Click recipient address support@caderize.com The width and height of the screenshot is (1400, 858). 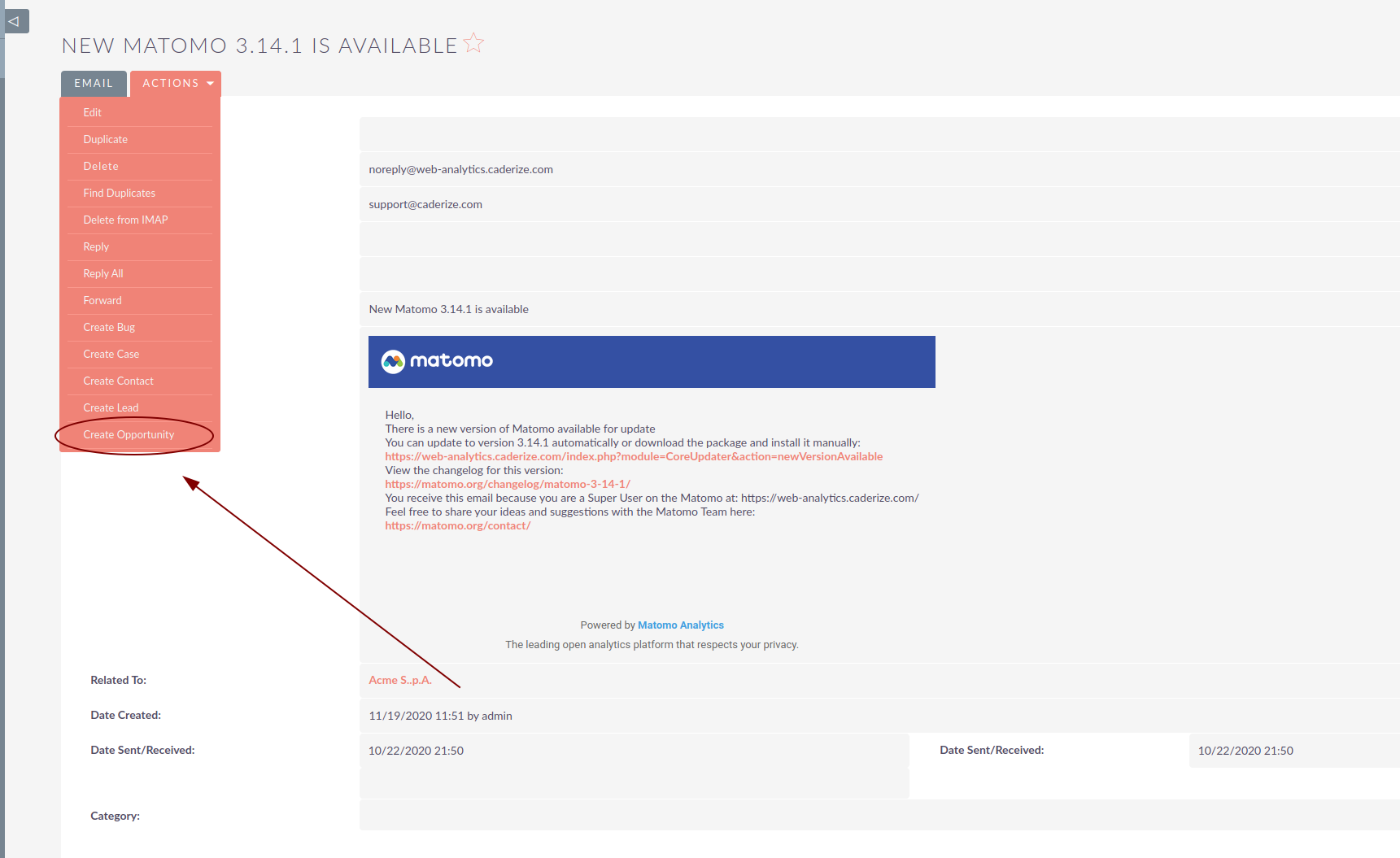425,205
